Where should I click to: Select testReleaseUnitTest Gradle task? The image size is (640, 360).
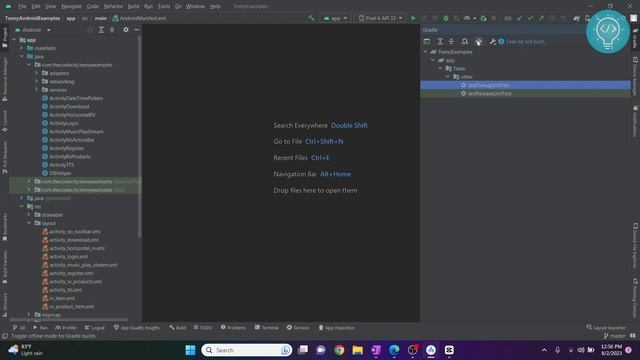point(489,93)
